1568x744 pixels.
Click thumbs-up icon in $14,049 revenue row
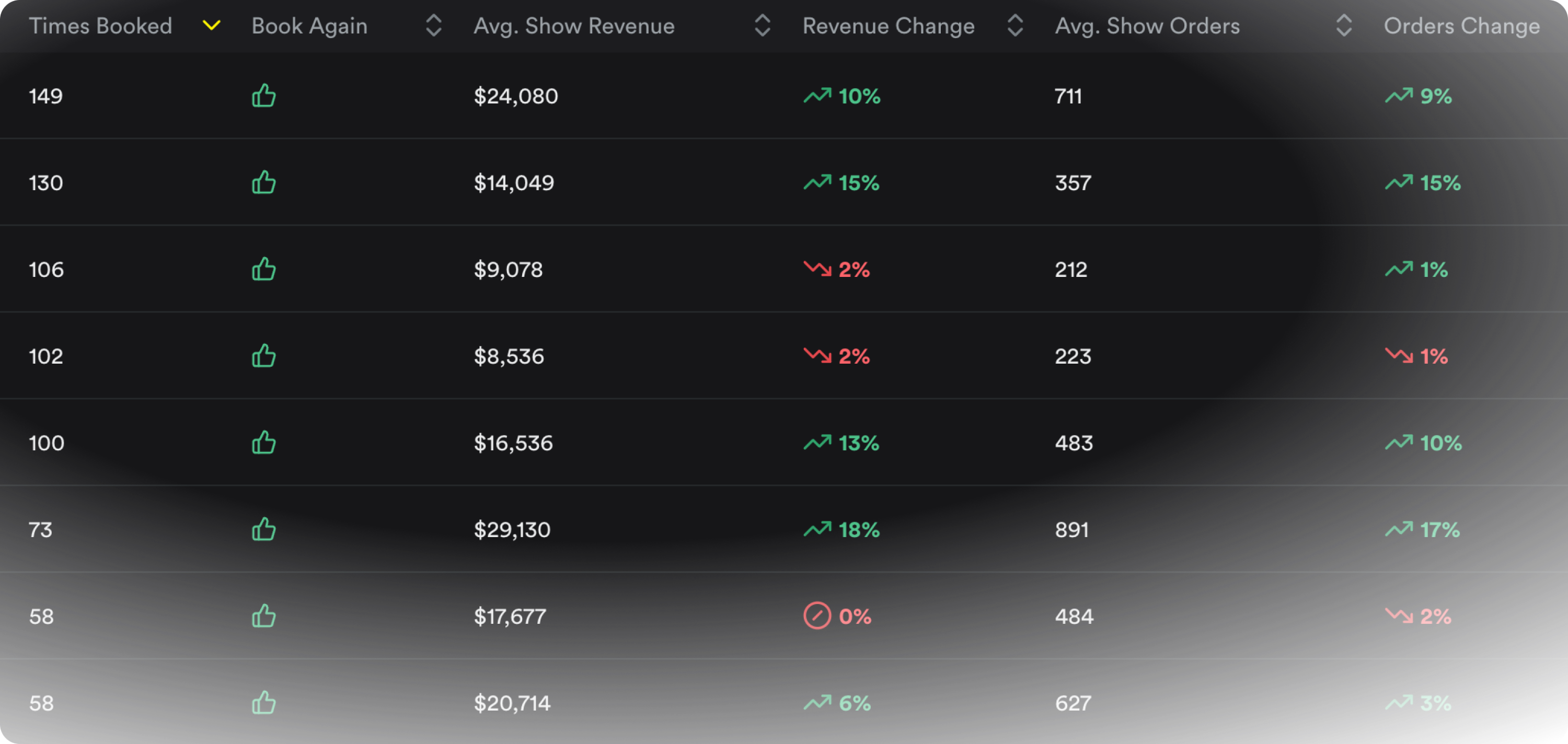coord(263,182)
